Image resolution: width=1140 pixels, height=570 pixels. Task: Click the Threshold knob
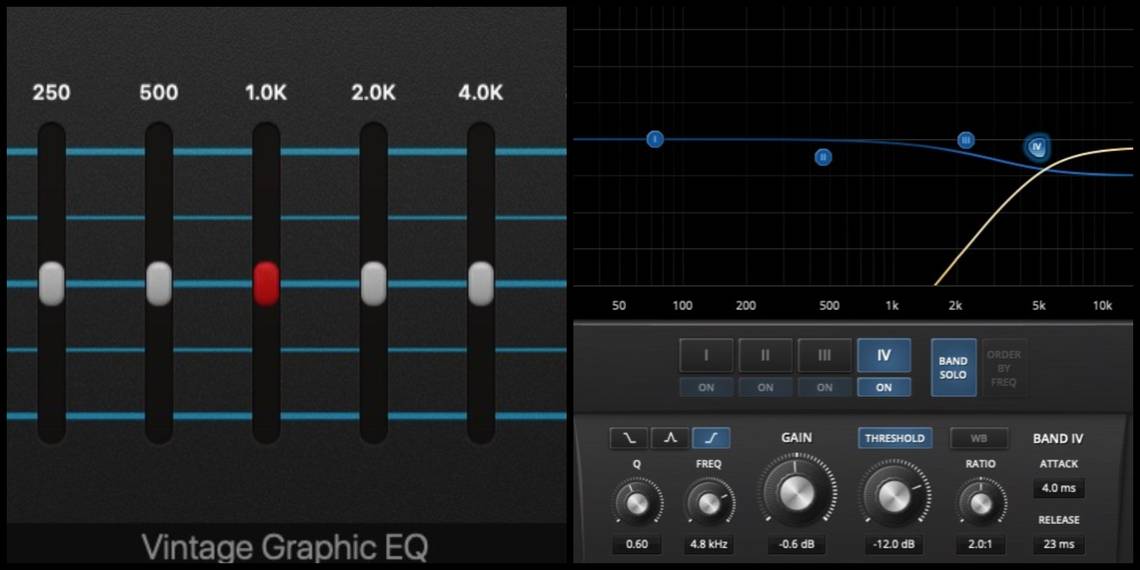tap(895, 496)
